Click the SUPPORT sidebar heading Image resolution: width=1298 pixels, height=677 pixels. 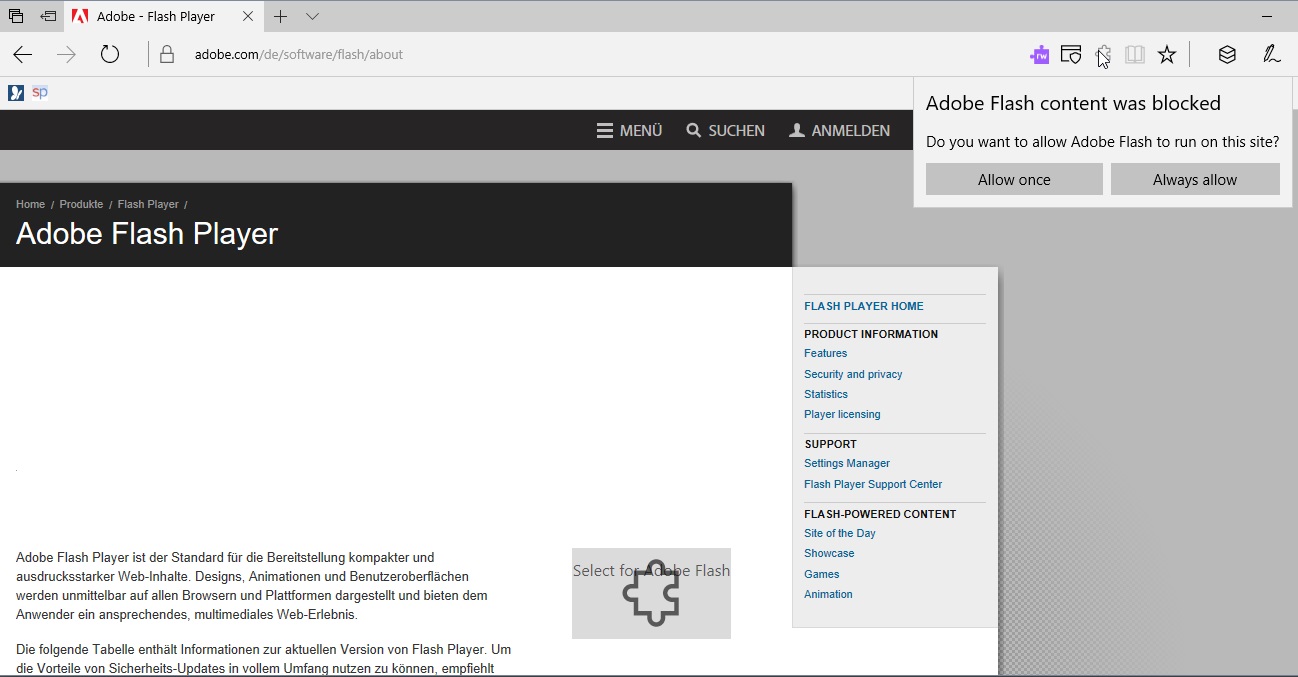pyautogui.click(x=830, y=444)
